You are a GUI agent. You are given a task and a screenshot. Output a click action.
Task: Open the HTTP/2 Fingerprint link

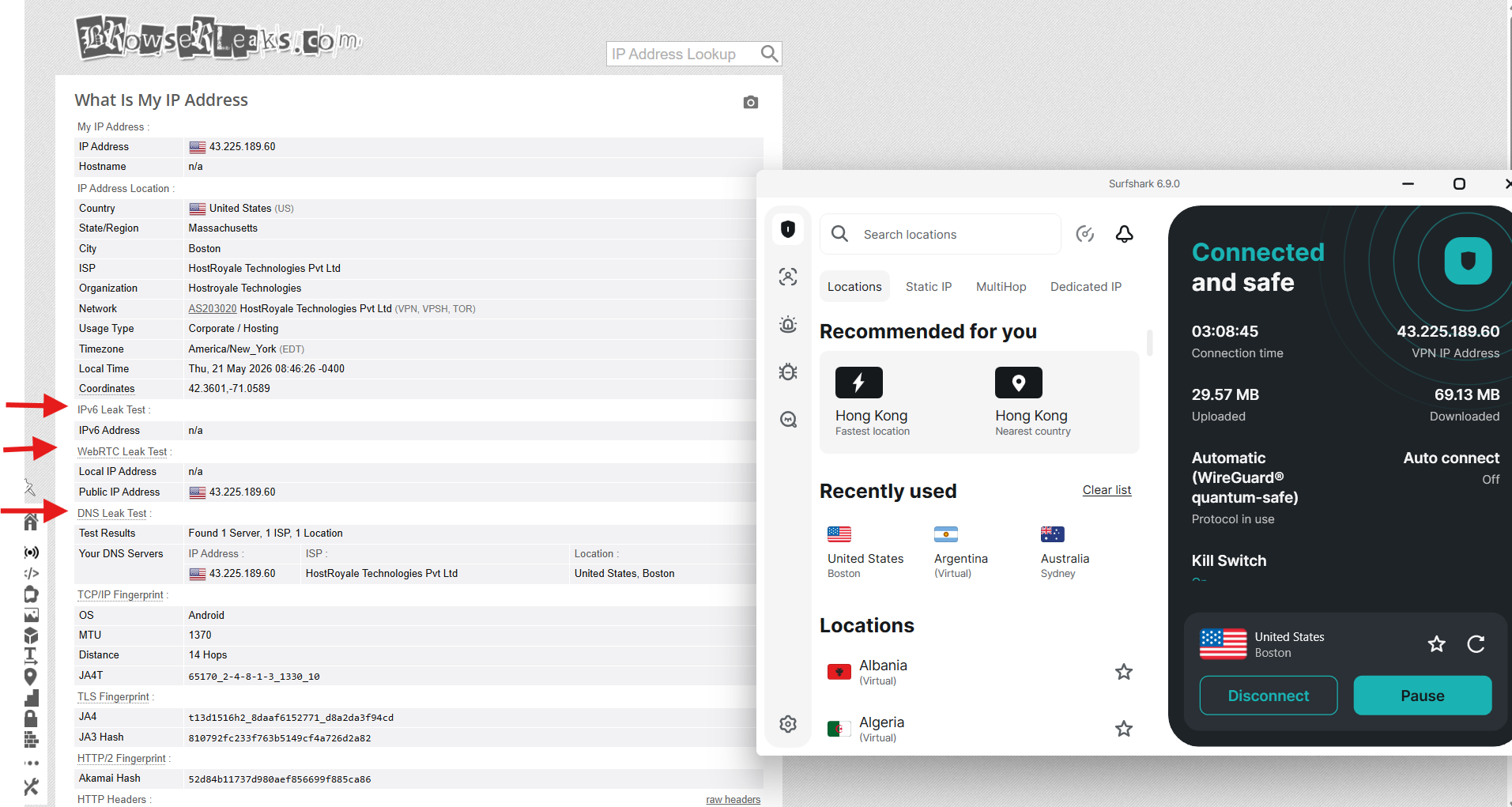(122, 758)
